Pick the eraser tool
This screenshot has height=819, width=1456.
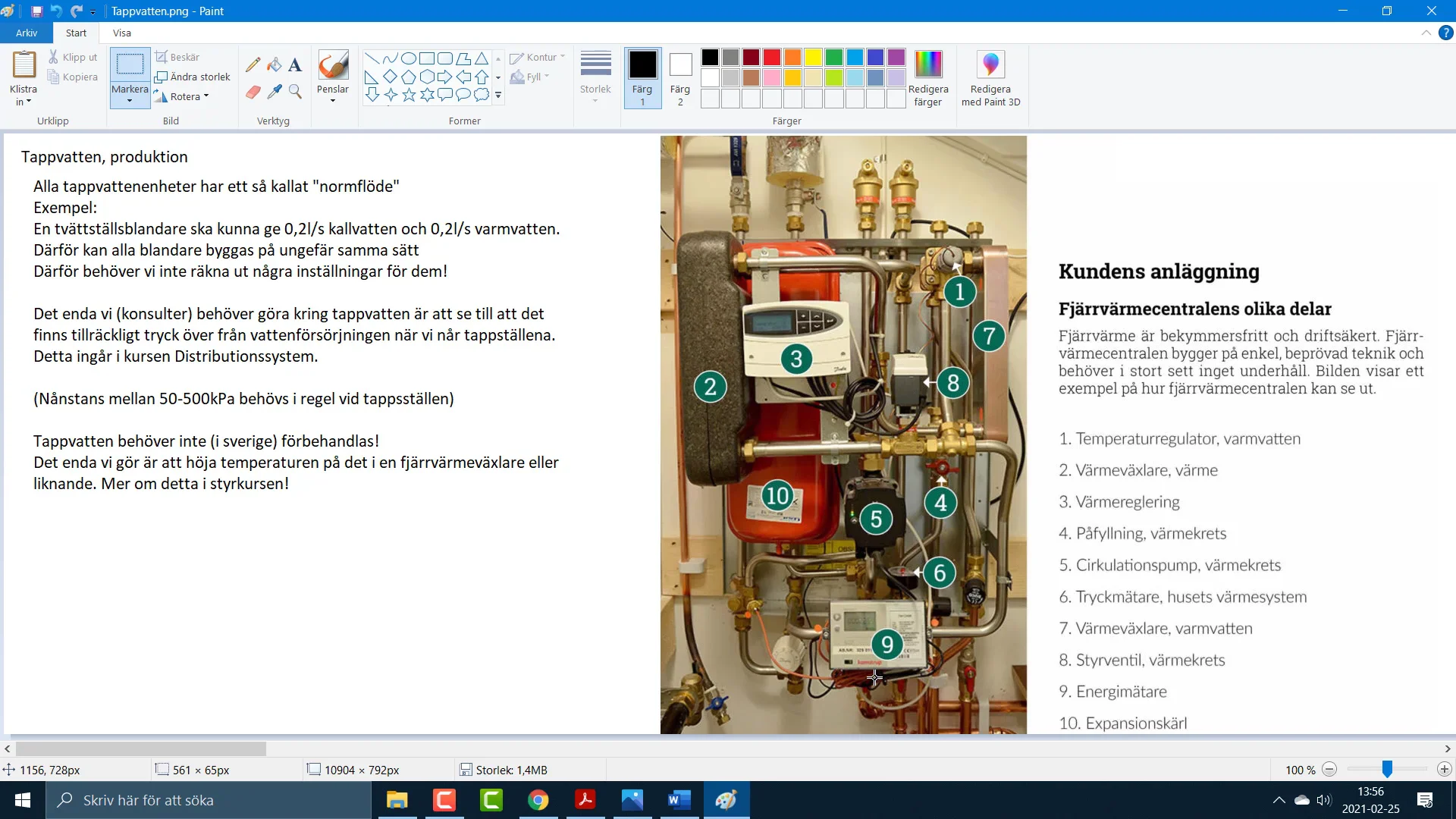[253, 92]
